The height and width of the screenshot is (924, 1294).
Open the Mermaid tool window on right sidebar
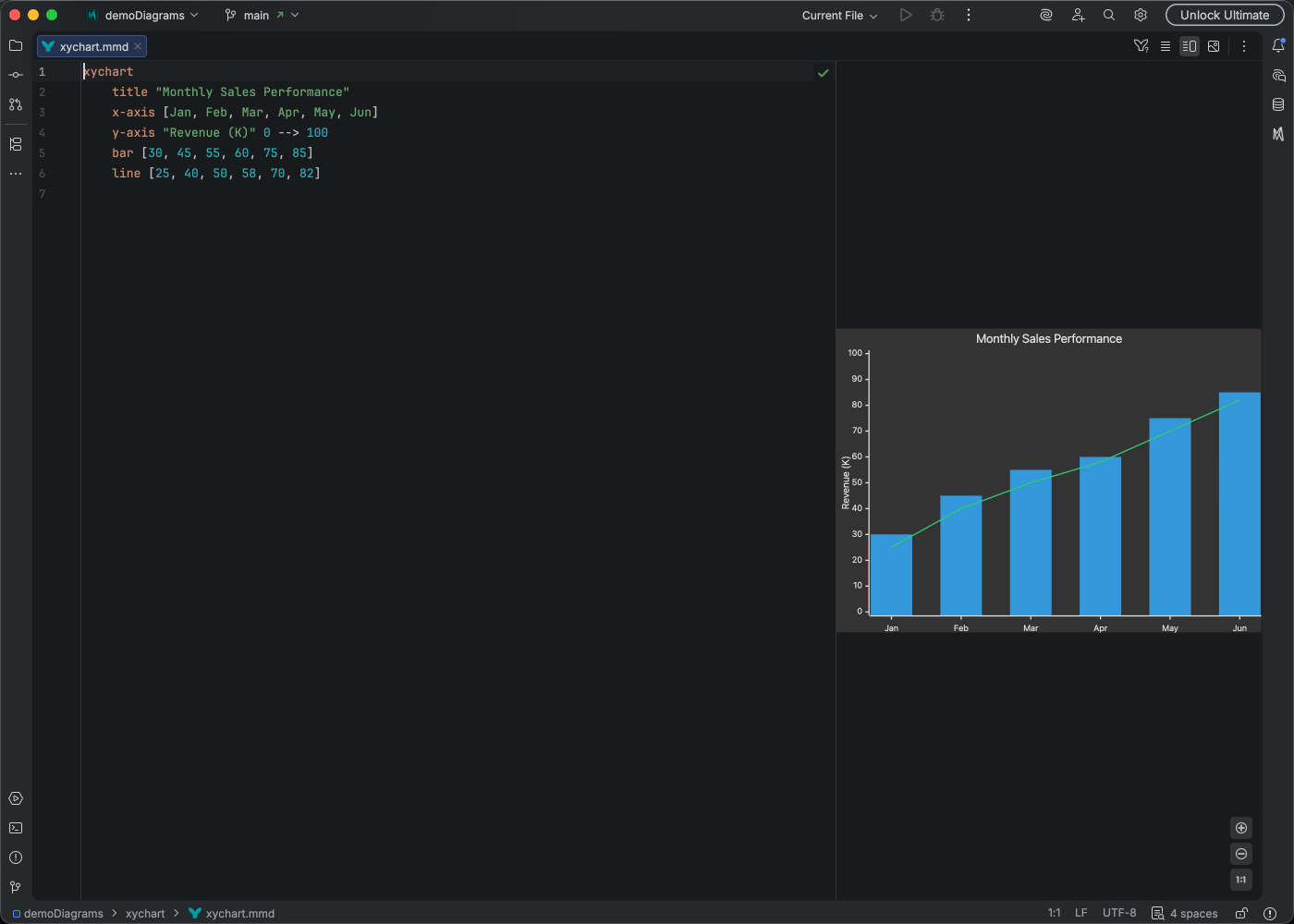point(1279,134)
